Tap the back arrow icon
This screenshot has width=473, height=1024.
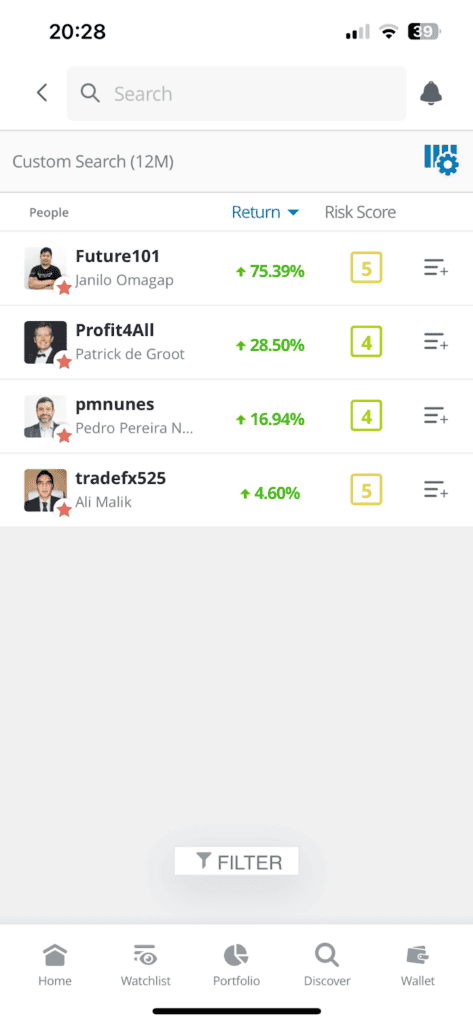pyautogui.click(x=42, y=93)
